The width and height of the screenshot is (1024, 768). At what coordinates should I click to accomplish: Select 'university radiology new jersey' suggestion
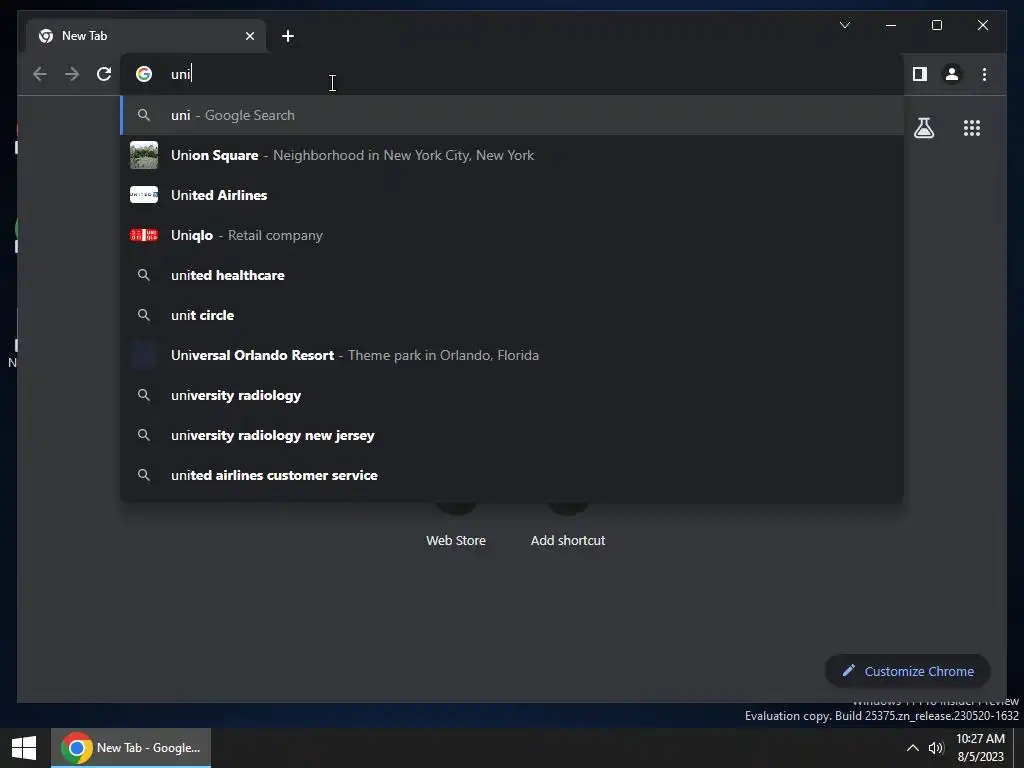click(512, 435)
